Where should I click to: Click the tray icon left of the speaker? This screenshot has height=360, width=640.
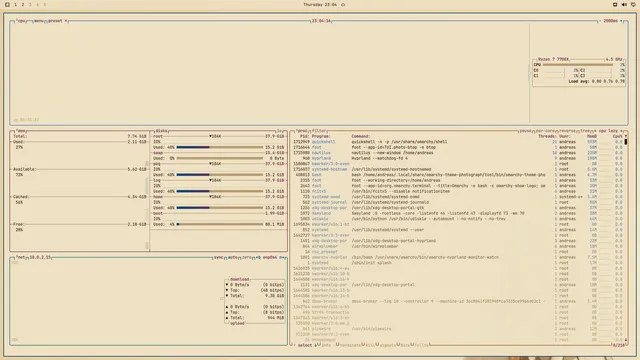tap(615, 4)
